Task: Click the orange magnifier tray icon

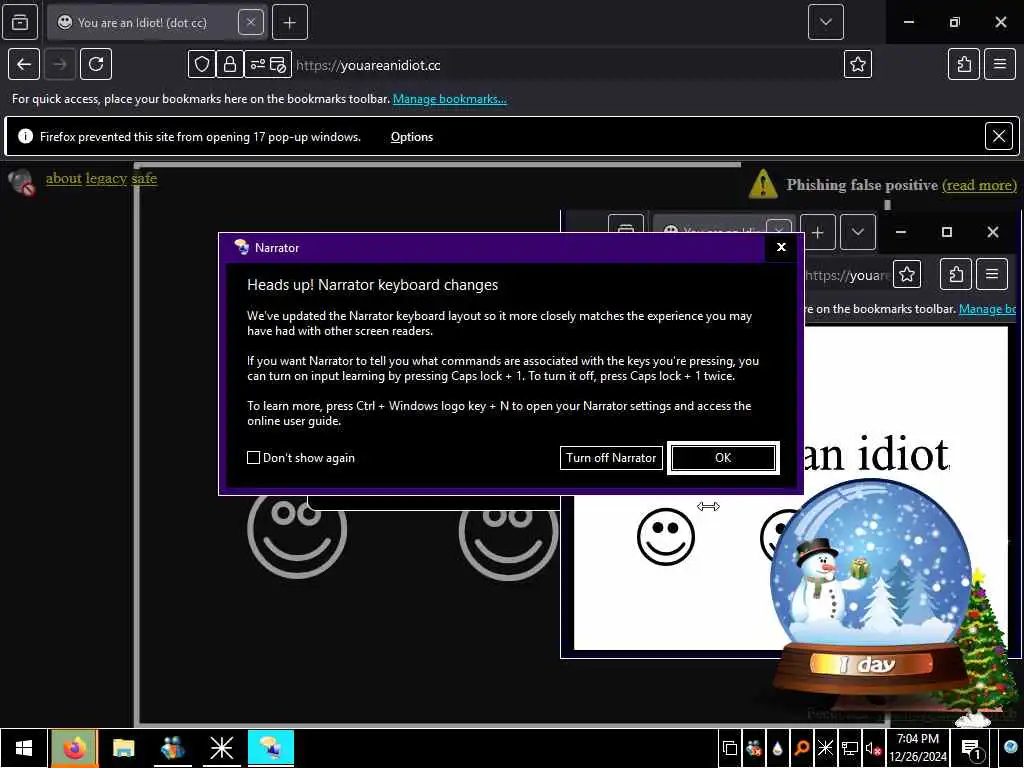Action: [801, 748]
